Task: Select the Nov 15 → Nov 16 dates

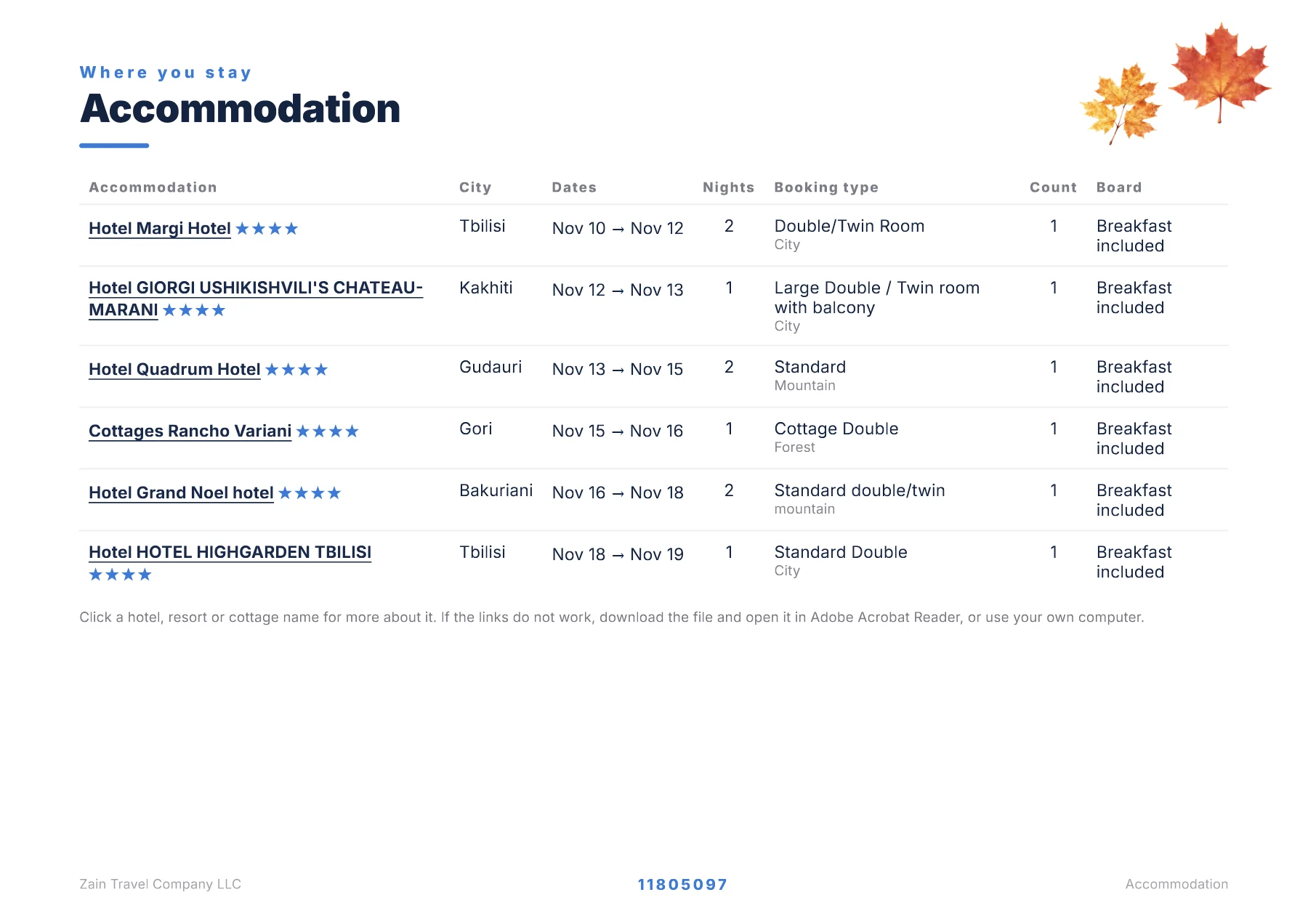Action: click(618, 431)
